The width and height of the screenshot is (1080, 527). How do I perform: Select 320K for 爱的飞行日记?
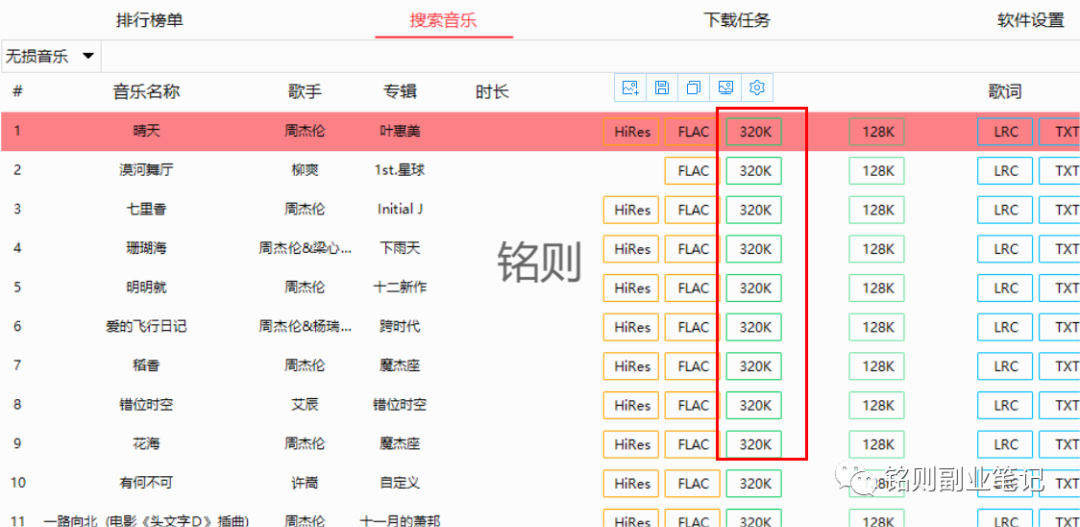point(754,327)
